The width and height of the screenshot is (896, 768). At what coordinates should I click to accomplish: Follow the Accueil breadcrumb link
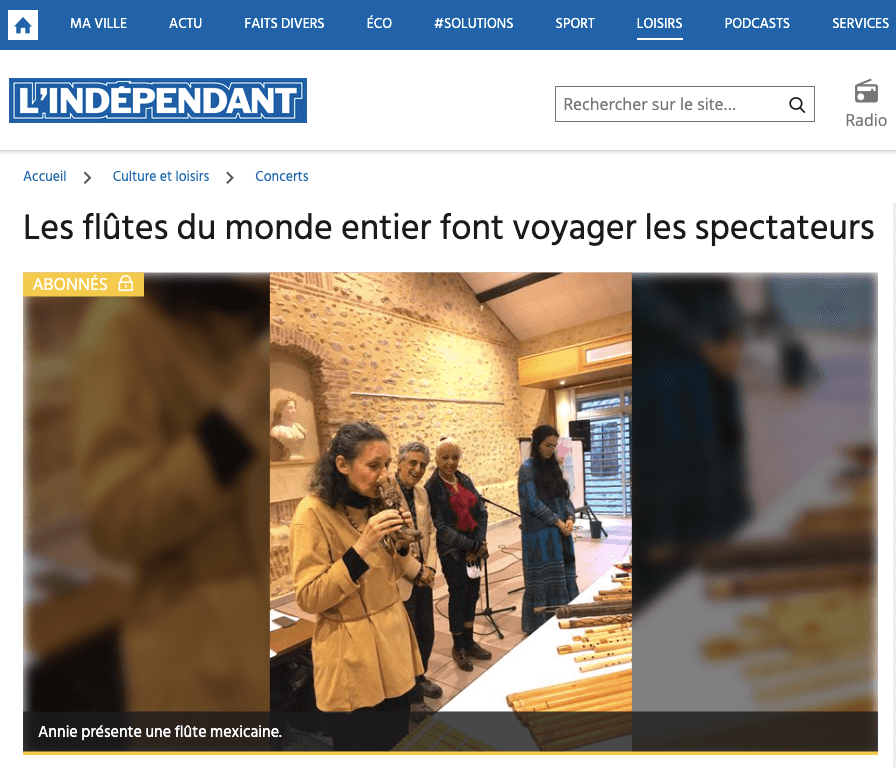[x=45, y=176]
